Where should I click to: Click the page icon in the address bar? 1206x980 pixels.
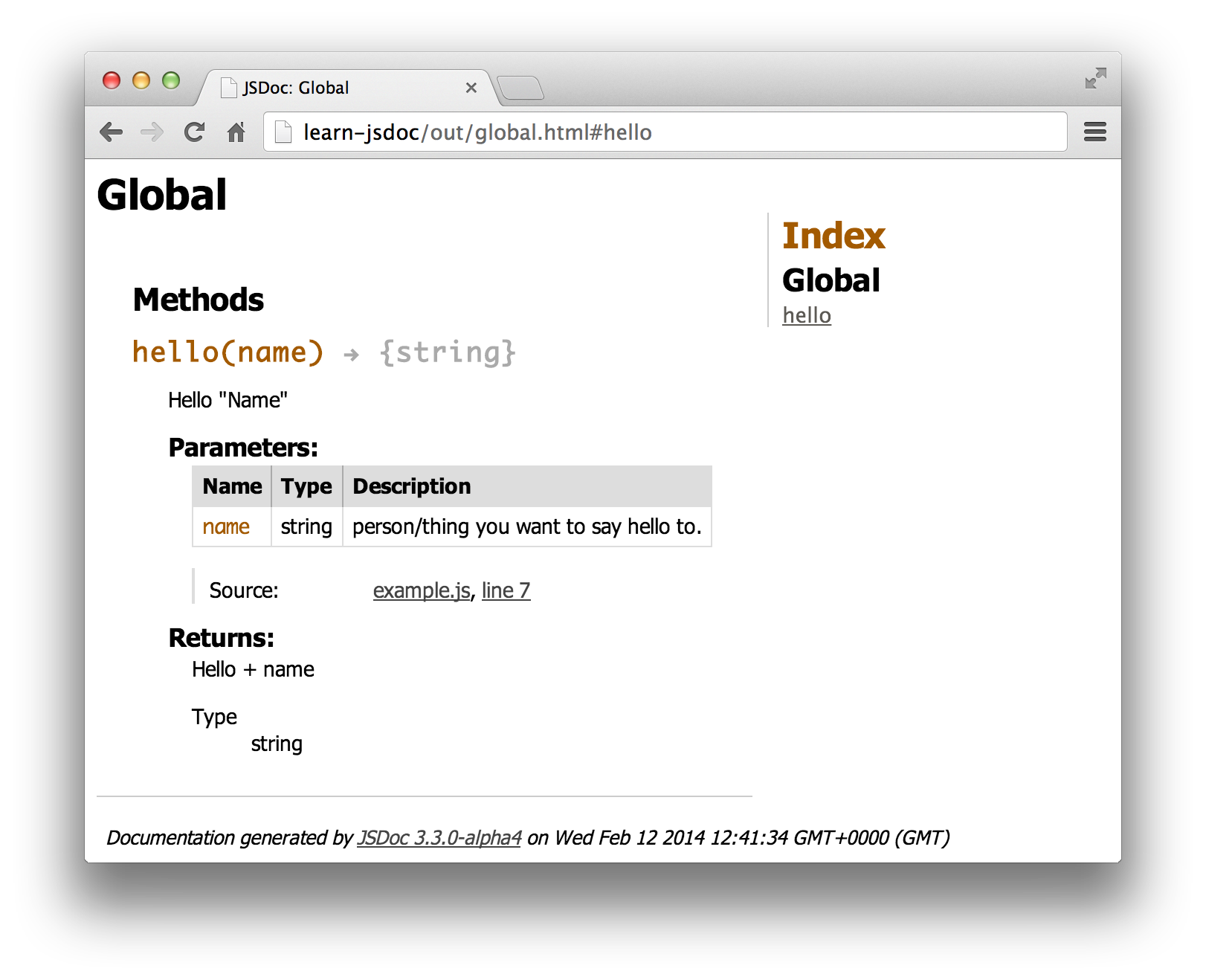click(x=283, y=132)
